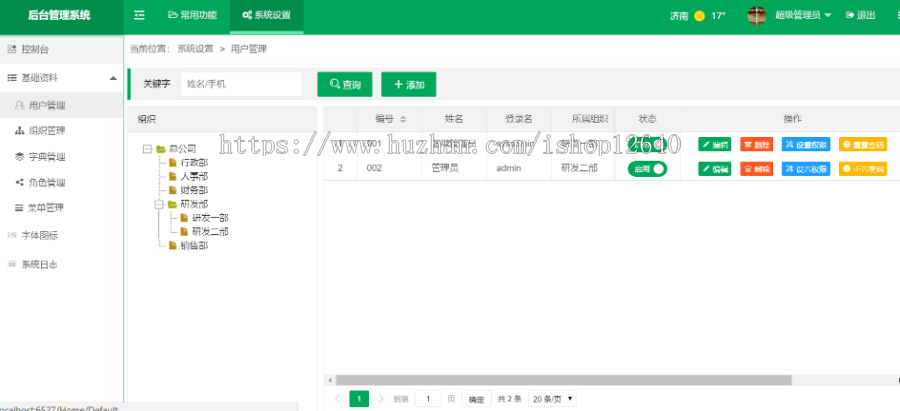
Task: Toggle the status switch in first row
Action: point(647,143)
